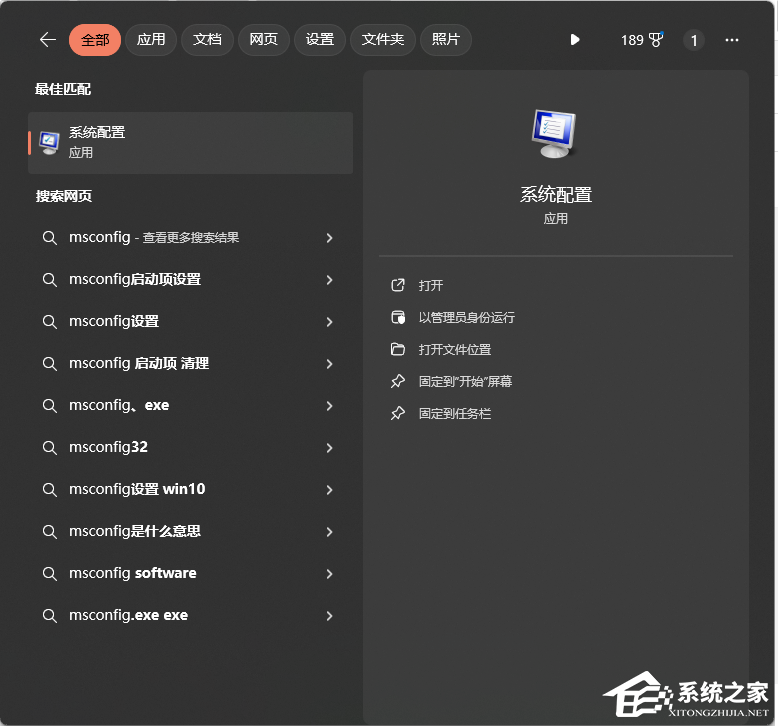Expand chevron for msconfig是什么意思

(329, 532)
